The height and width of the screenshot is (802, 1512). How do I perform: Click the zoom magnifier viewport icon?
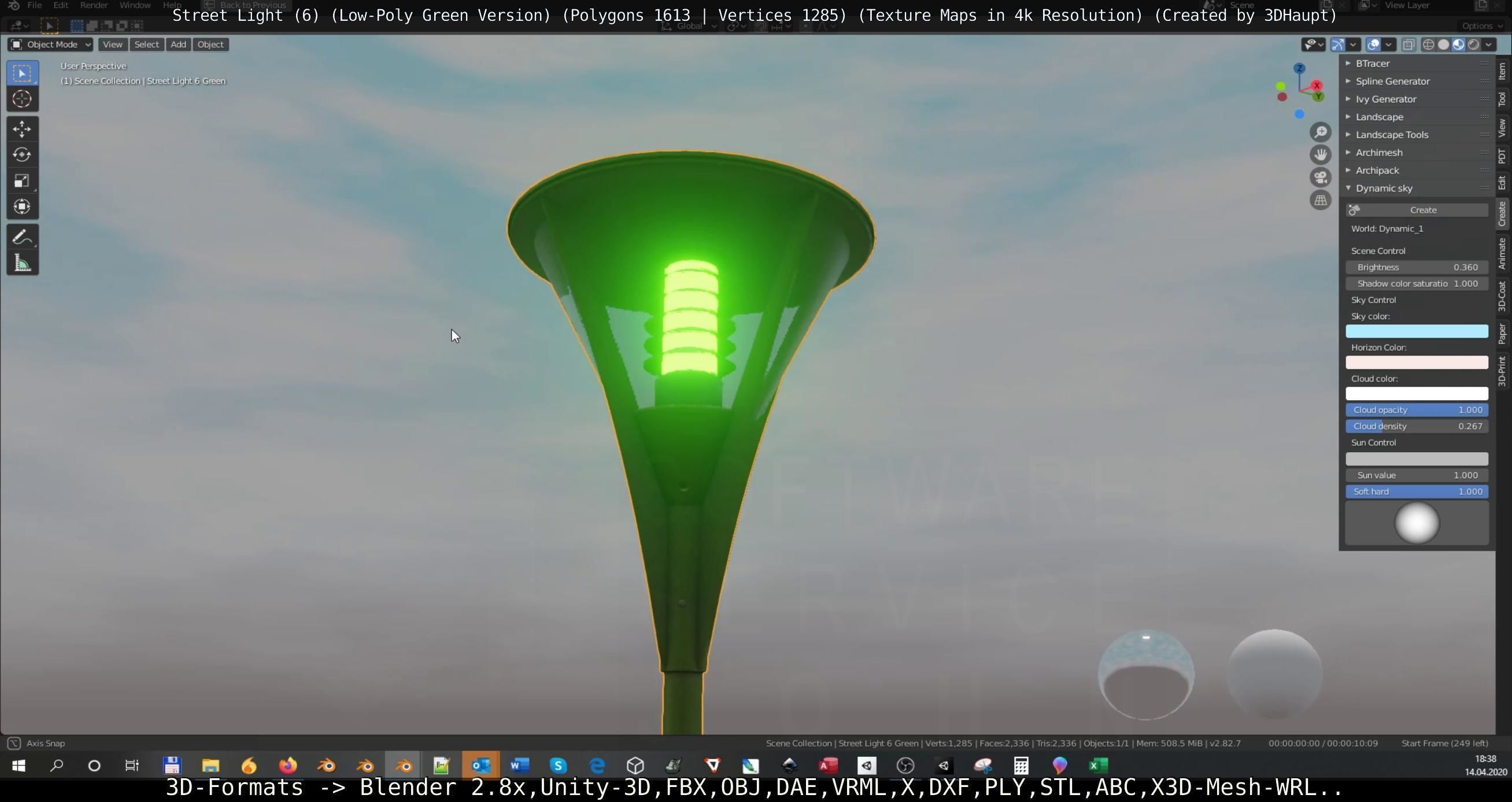[x=1320, y=132]
